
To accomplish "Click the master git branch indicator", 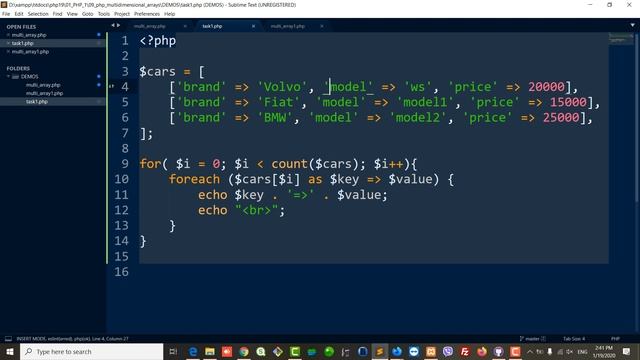I will click(x=532, y=339).
